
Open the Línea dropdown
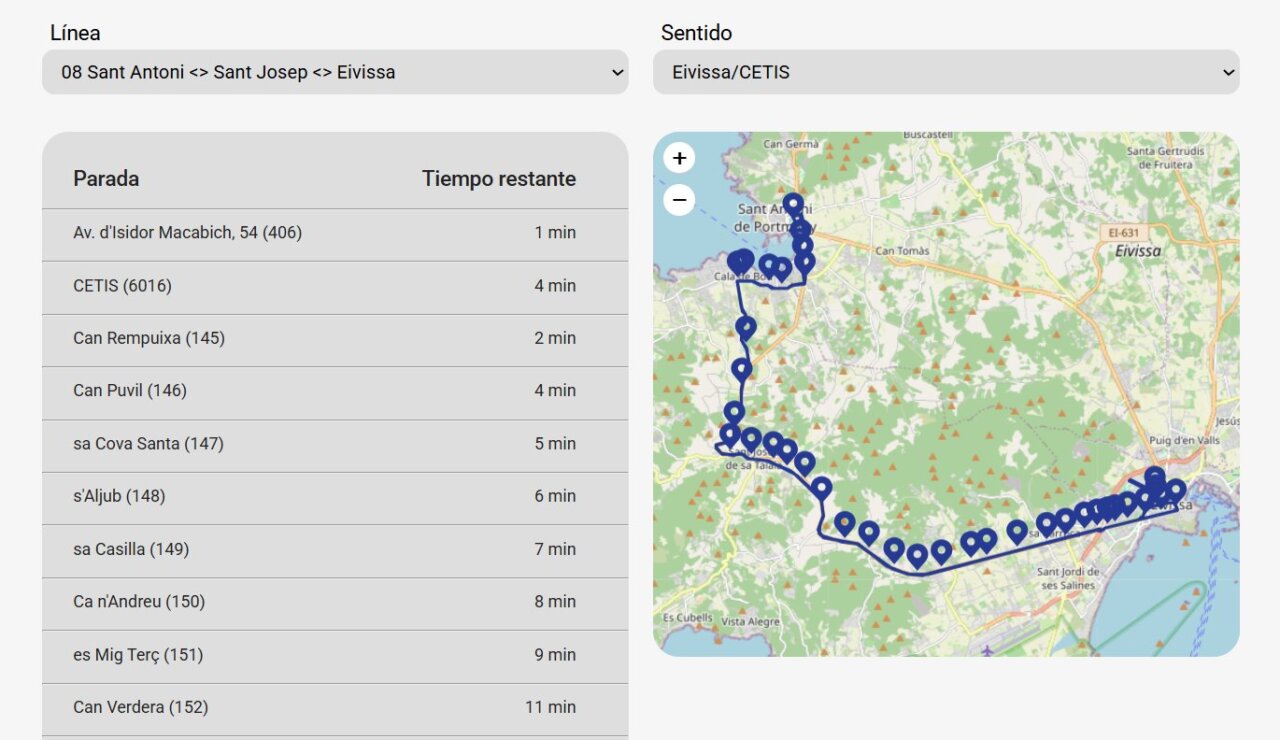tap(335, 72)
